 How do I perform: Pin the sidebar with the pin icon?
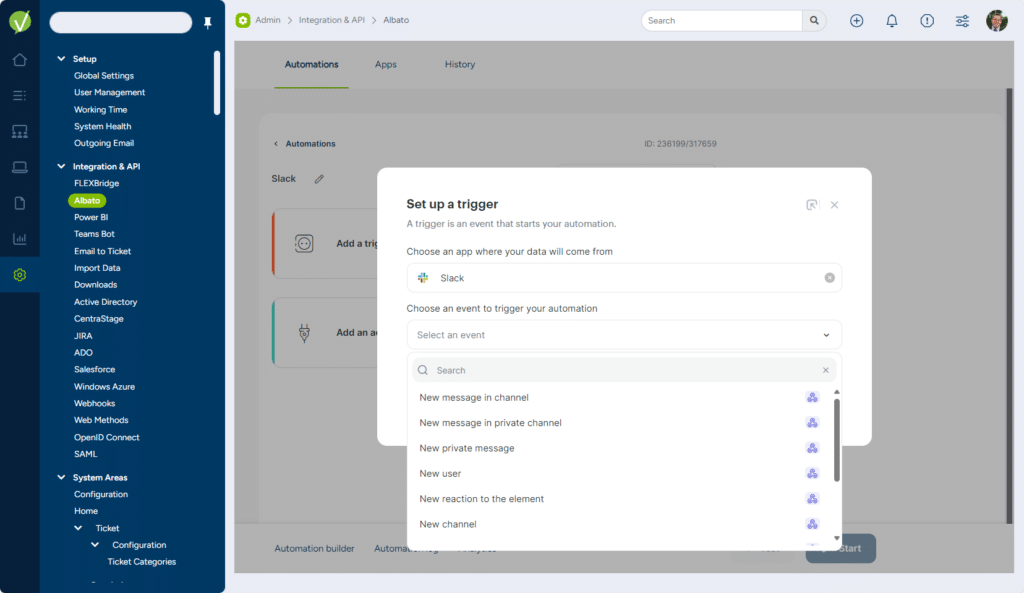click(208, 23)
